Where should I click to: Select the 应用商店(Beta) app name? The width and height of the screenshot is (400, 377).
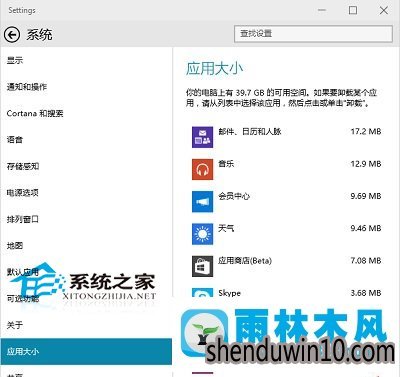[245, 261]
